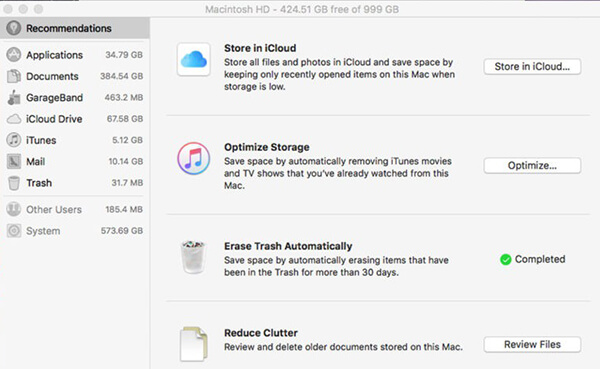Open the Mail storage category
This screenshot has width=600, height=369.
[75, 162]
